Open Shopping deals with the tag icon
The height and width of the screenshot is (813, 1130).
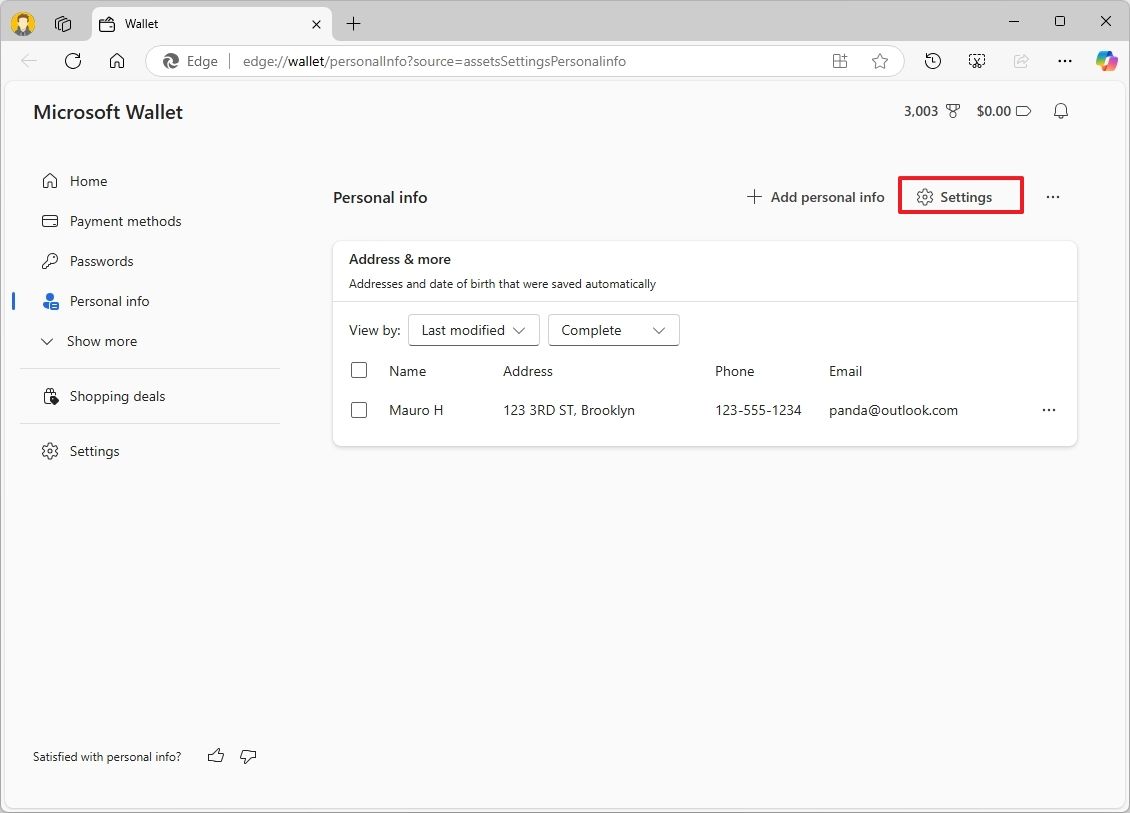click(x=117, y=396)
